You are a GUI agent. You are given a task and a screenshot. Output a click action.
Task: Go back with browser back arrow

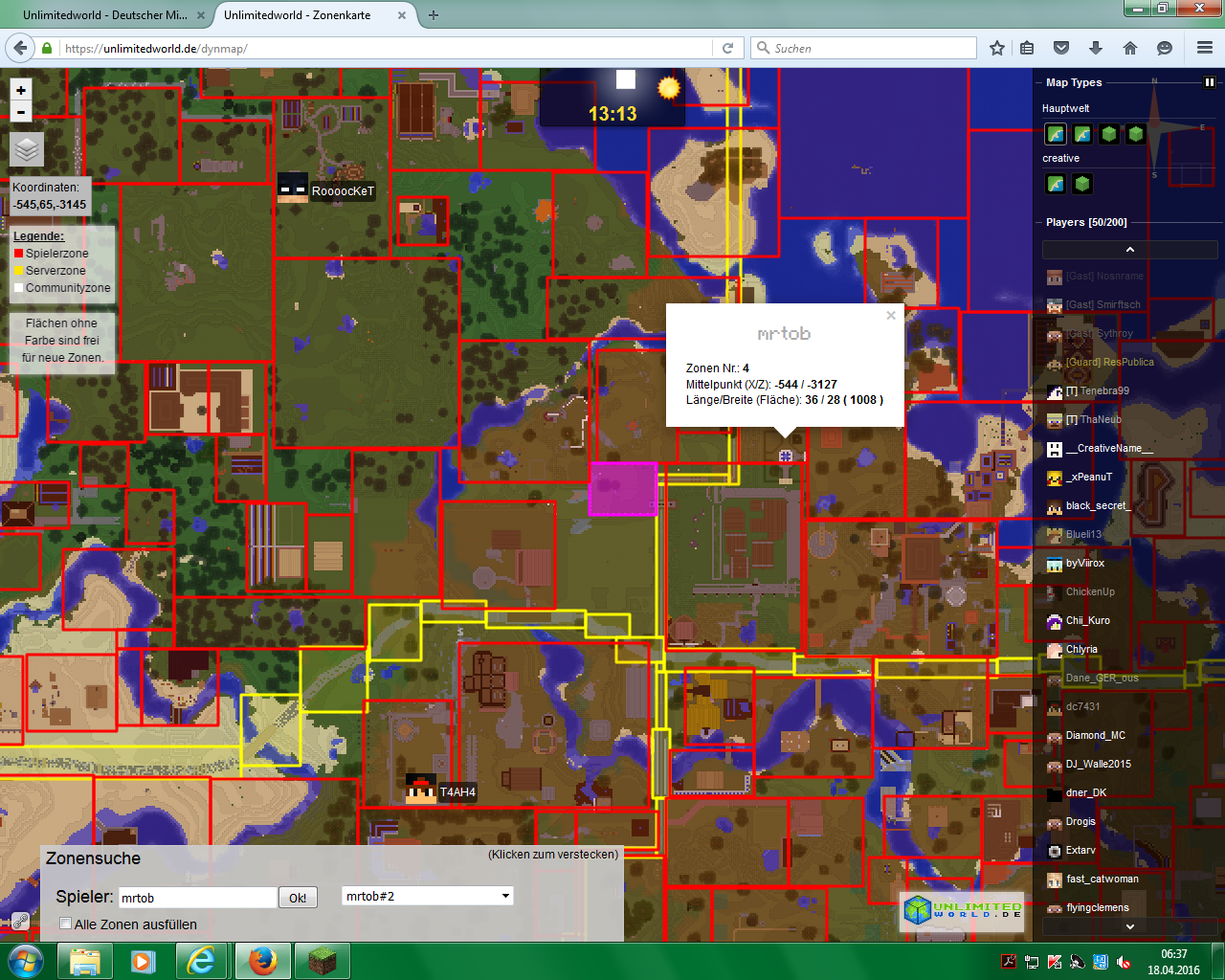(20, 48)
